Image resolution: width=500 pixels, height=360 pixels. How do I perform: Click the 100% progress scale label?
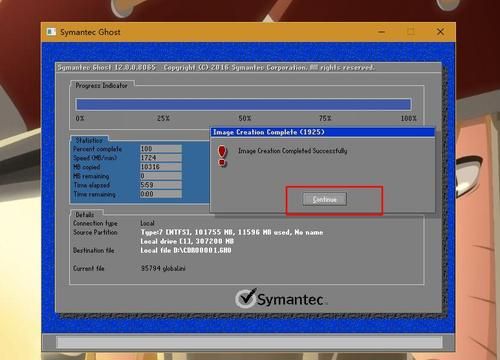pos(409,118)
